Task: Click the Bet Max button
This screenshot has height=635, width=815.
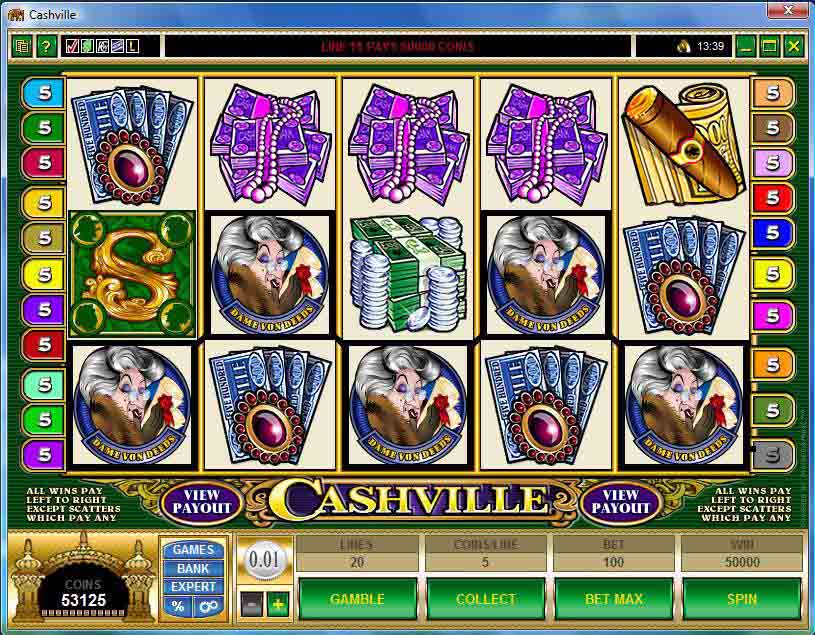Action: tap(614, 599)
